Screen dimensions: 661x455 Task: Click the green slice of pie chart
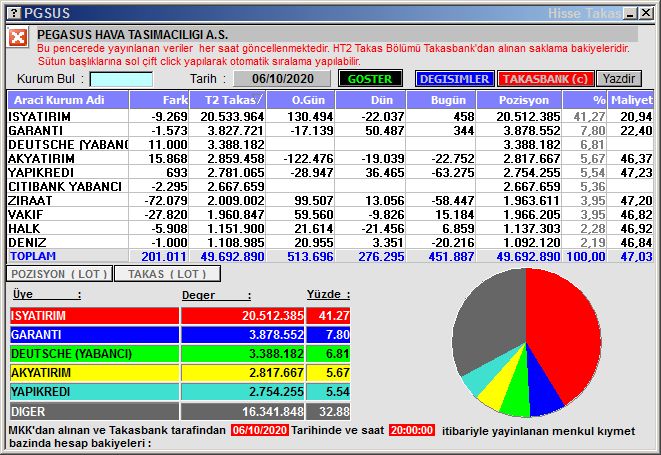point(516,392)
